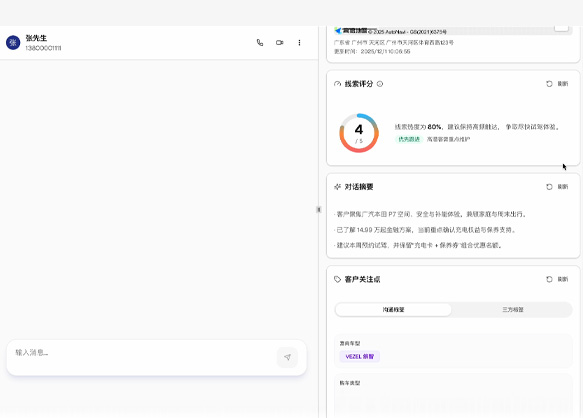The height and width of the screenshot is (418, 583).
Task: Click the gauge icon beside 线索评分 title
Action: pos(338,84)
